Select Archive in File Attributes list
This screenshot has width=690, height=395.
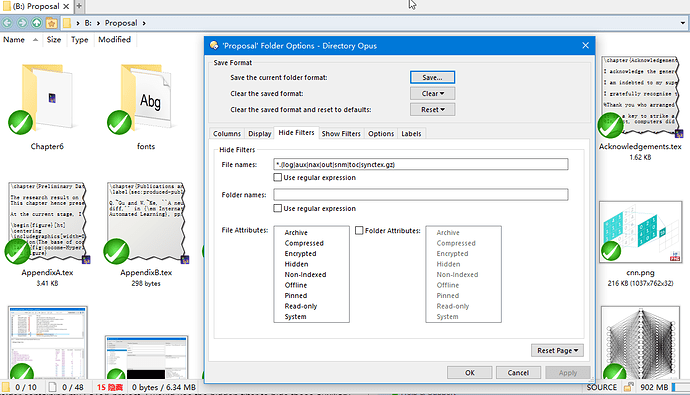(296, 233)
